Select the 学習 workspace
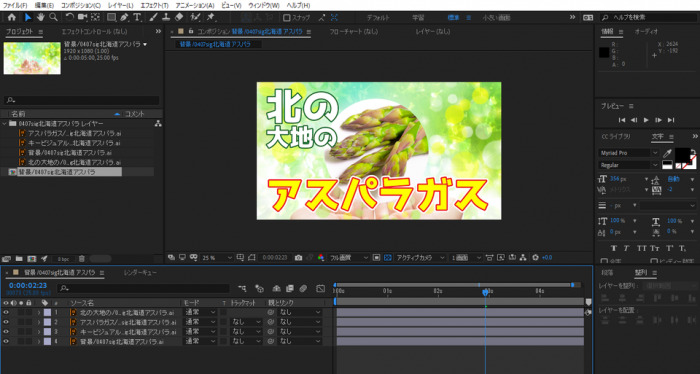Screen dimensions: 700x374 418,18
